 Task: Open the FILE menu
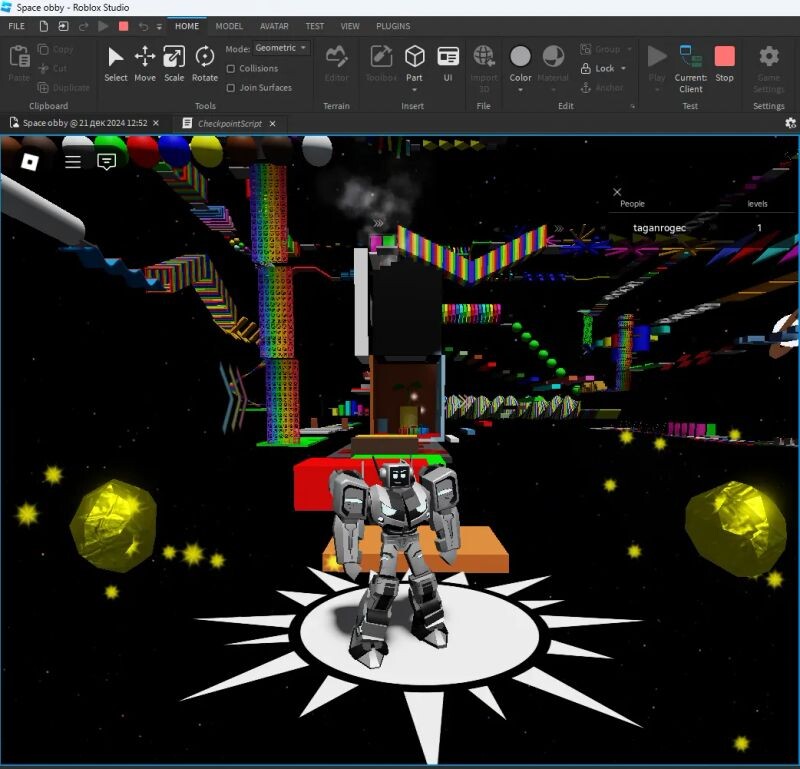click(x=17, y=26)
